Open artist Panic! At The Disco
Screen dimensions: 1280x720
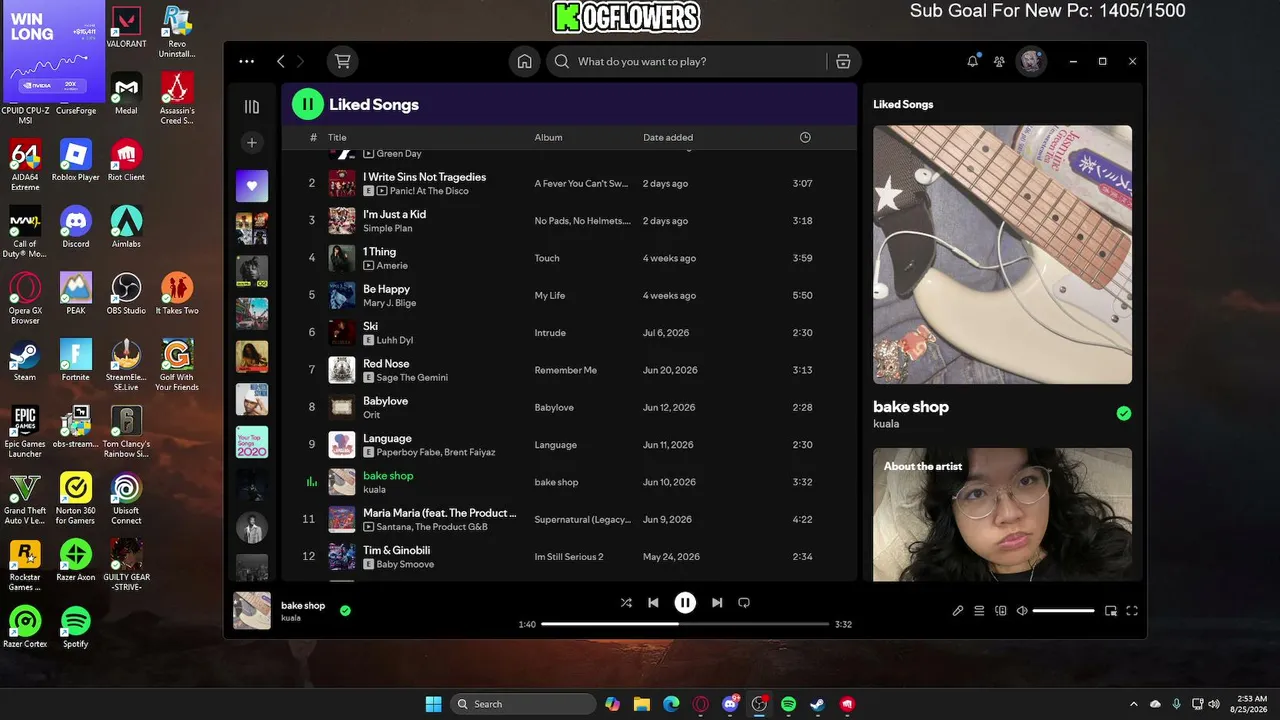[x=429, y=191]
